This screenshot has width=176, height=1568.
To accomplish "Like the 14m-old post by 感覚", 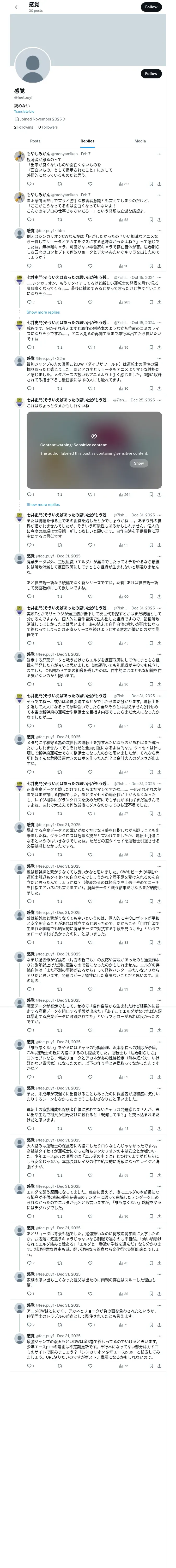I will (90, 266).
